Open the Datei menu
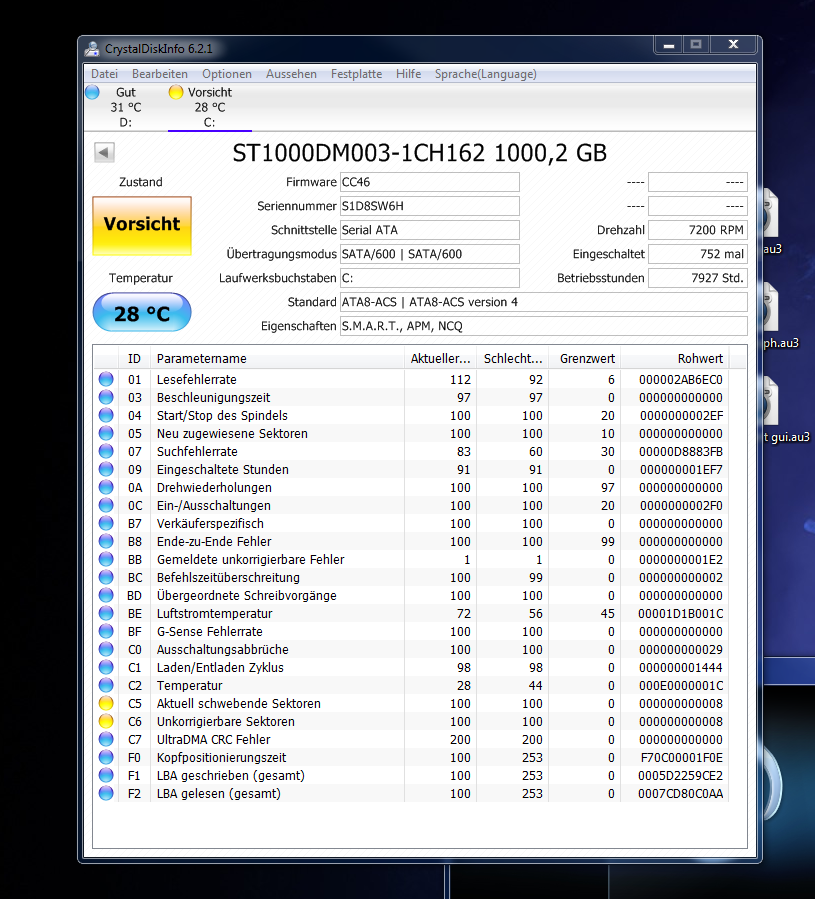815x899 pixels. click(x=104, y=74)
